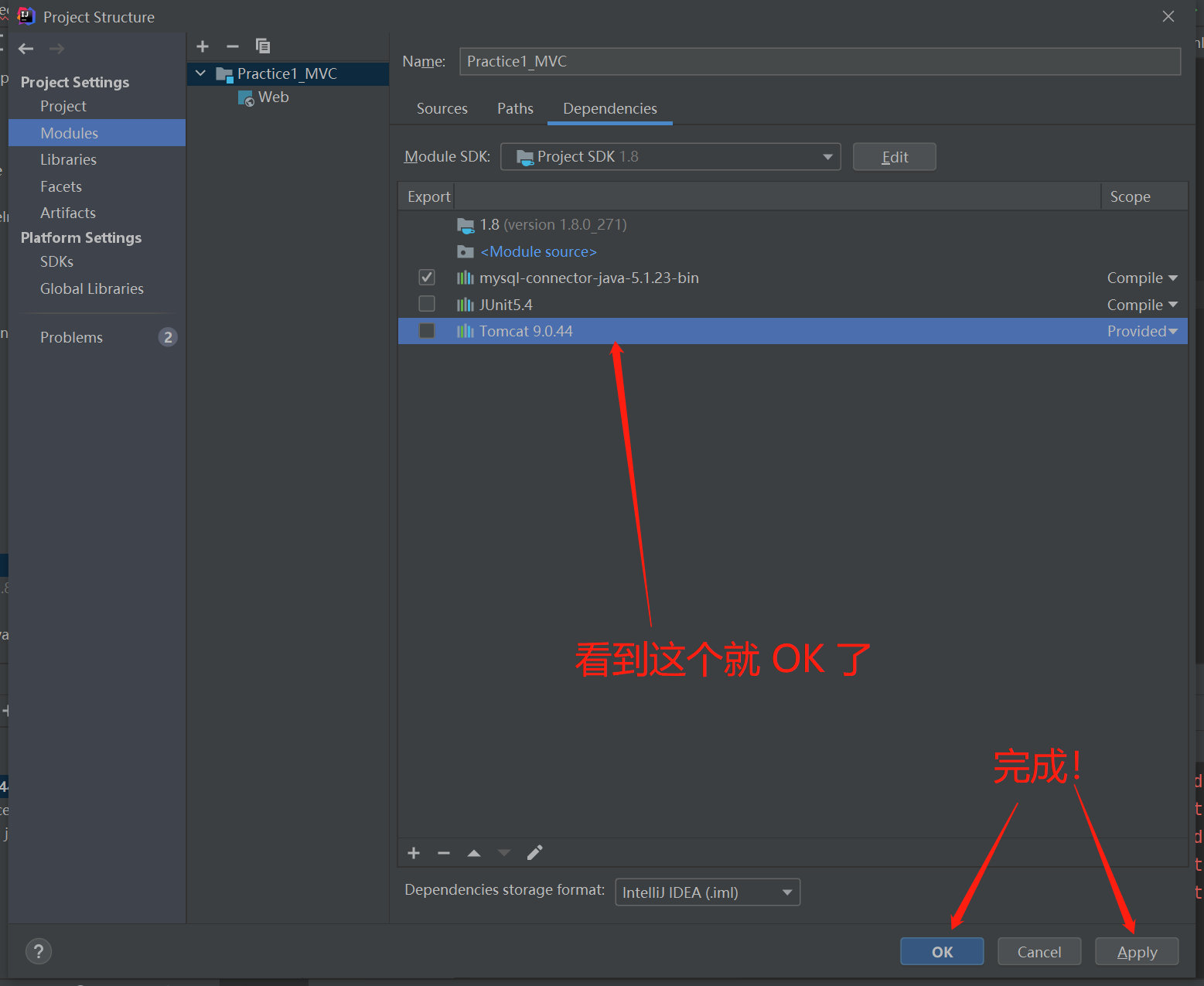Click the Edit SDK button

coord(894,157)
